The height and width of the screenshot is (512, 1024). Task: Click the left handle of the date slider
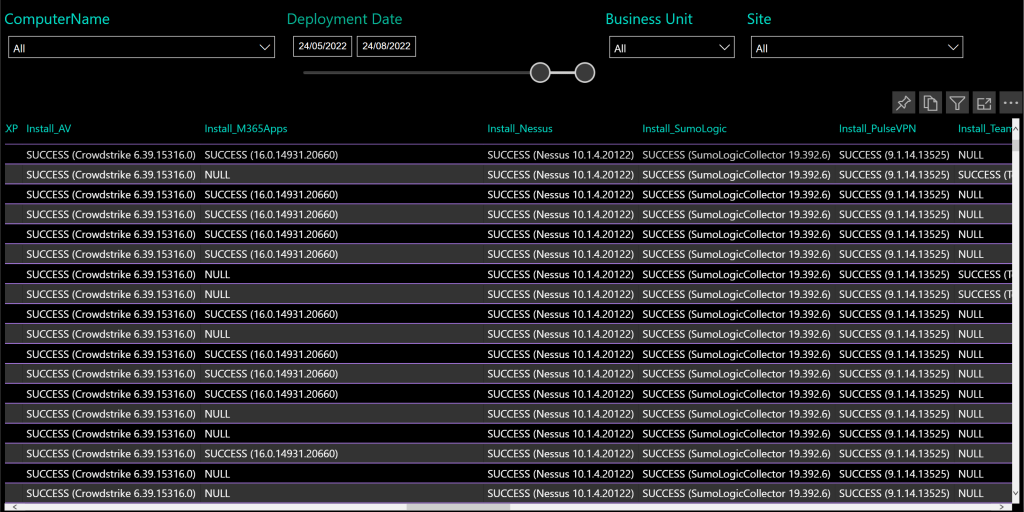(540, 73)
